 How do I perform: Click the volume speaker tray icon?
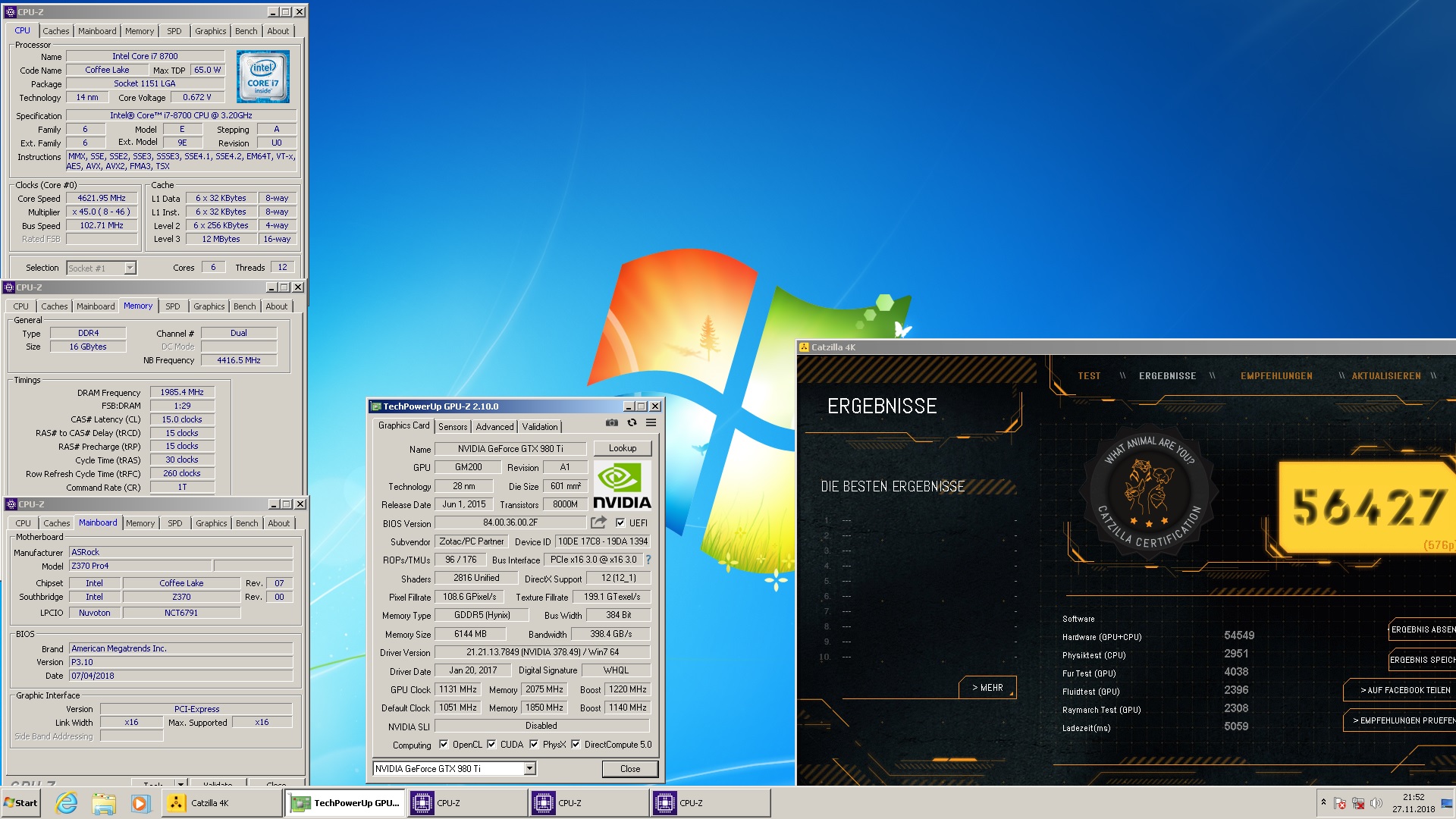(x=1376, y=803)
